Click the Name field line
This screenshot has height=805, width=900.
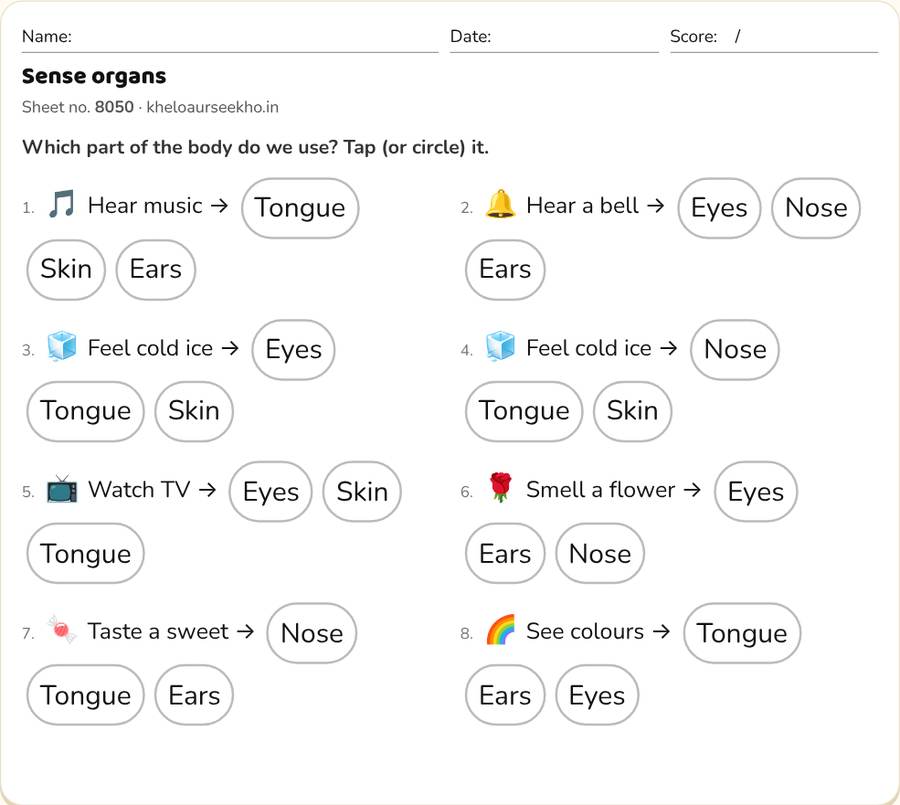point(230,38)
